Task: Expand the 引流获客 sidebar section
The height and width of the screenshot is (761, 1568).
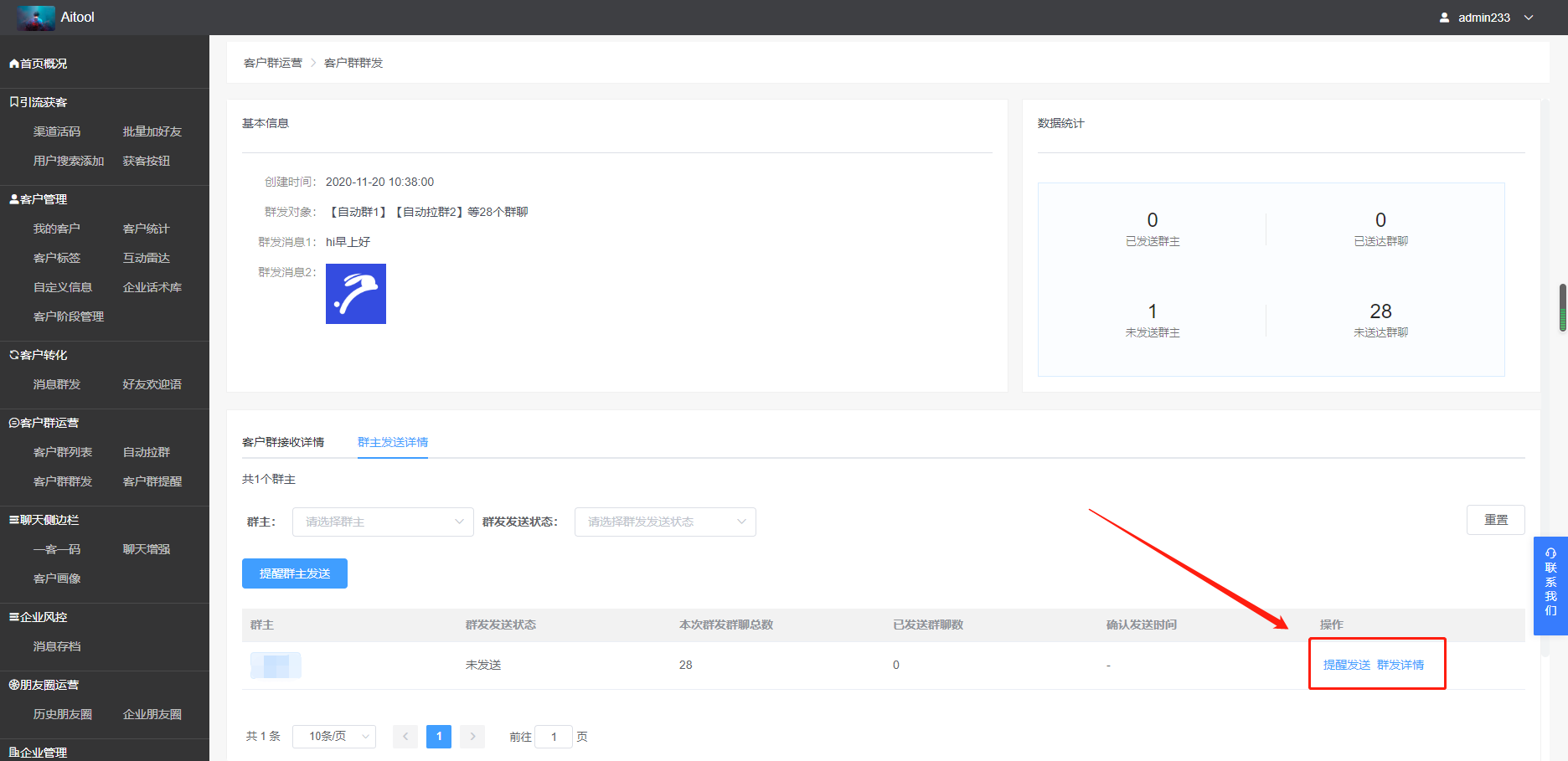Action: [x=39, y=102]
